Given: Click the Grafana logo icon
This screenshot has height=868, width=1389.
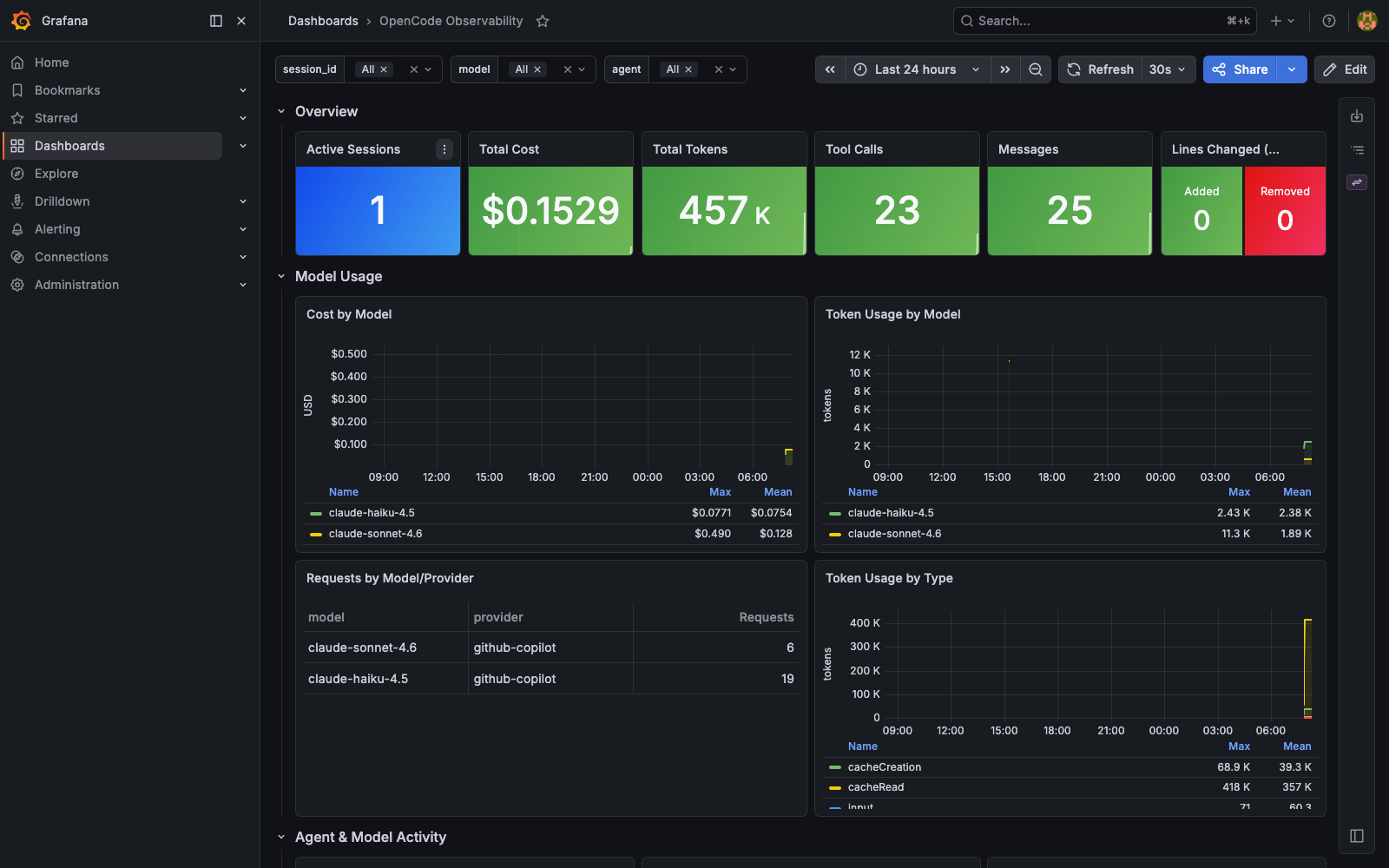Looking at the screenshot, I should click(21, 21).
